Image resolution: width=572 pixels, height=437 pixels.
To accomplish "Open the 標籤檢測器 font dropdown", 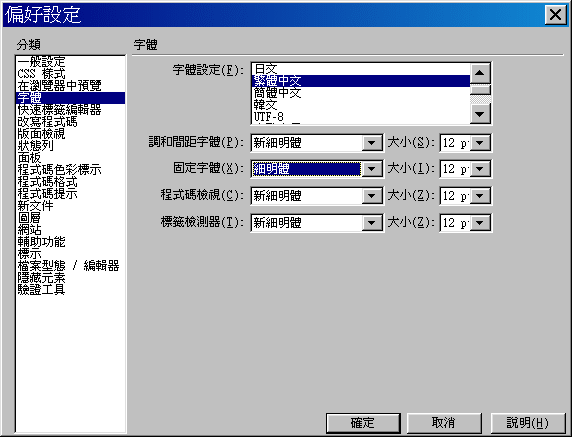I will tap(372, 223).
